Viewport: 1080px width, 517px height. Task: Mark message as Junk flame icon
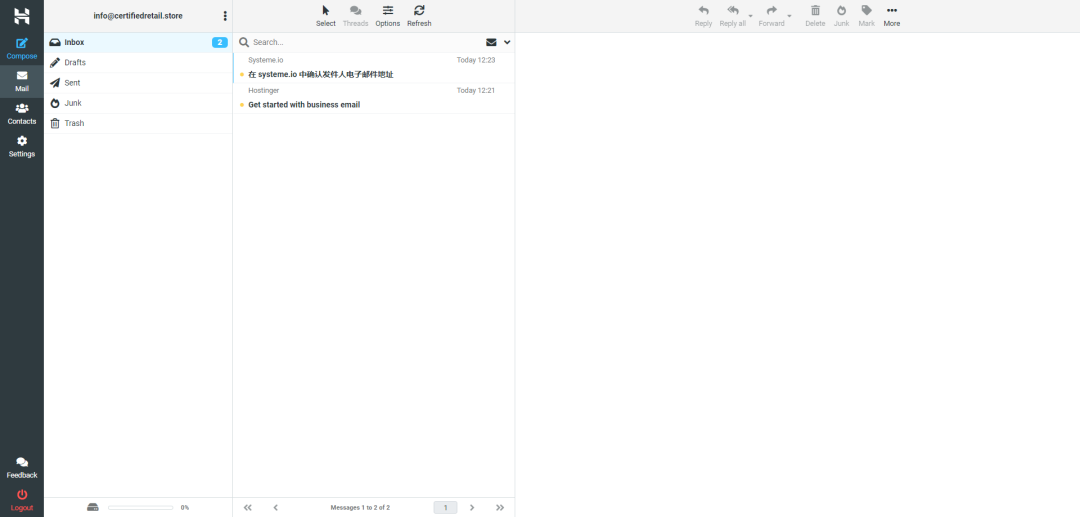click(x=842, y=16)
